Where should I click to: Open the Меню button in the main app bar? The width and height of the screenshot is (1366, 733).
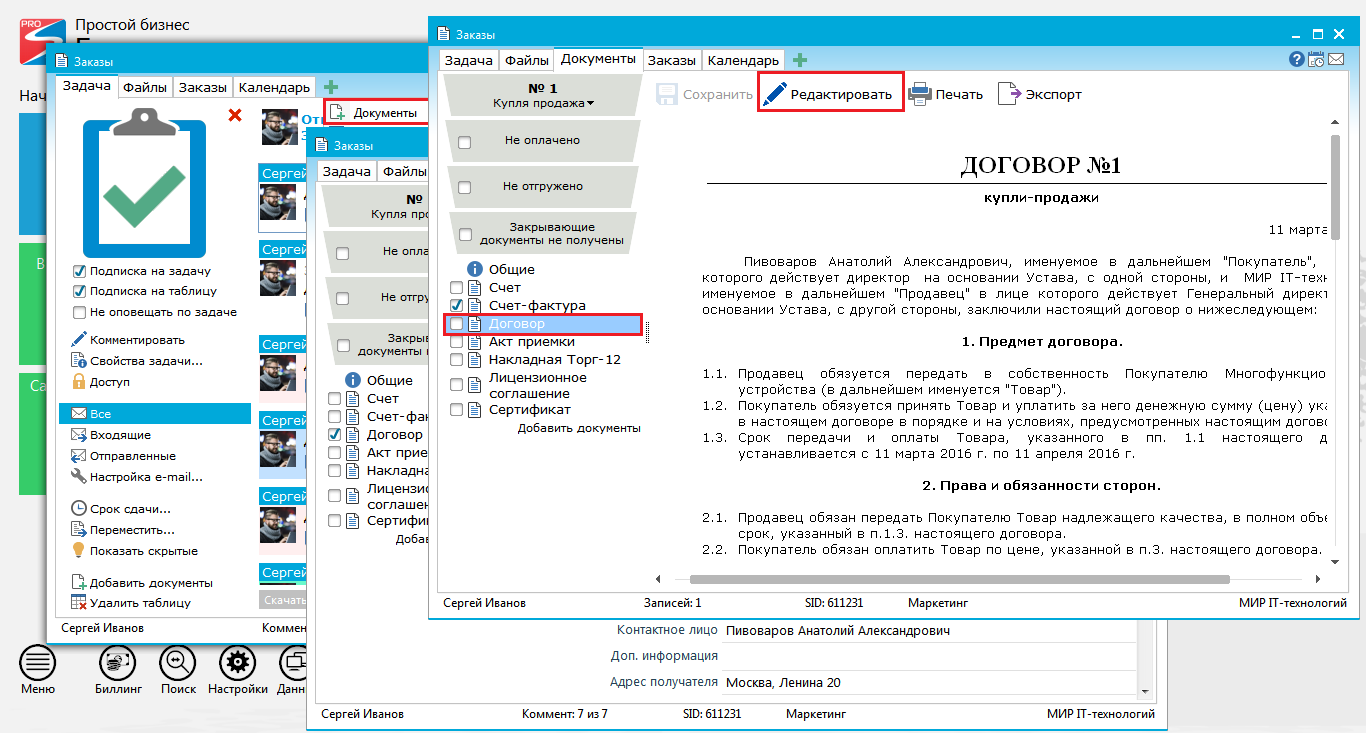point(38,670)
